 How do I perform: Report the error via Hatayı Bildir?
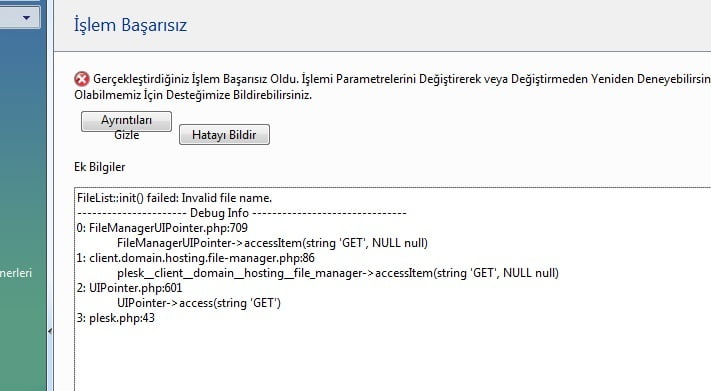pos(224,135)
